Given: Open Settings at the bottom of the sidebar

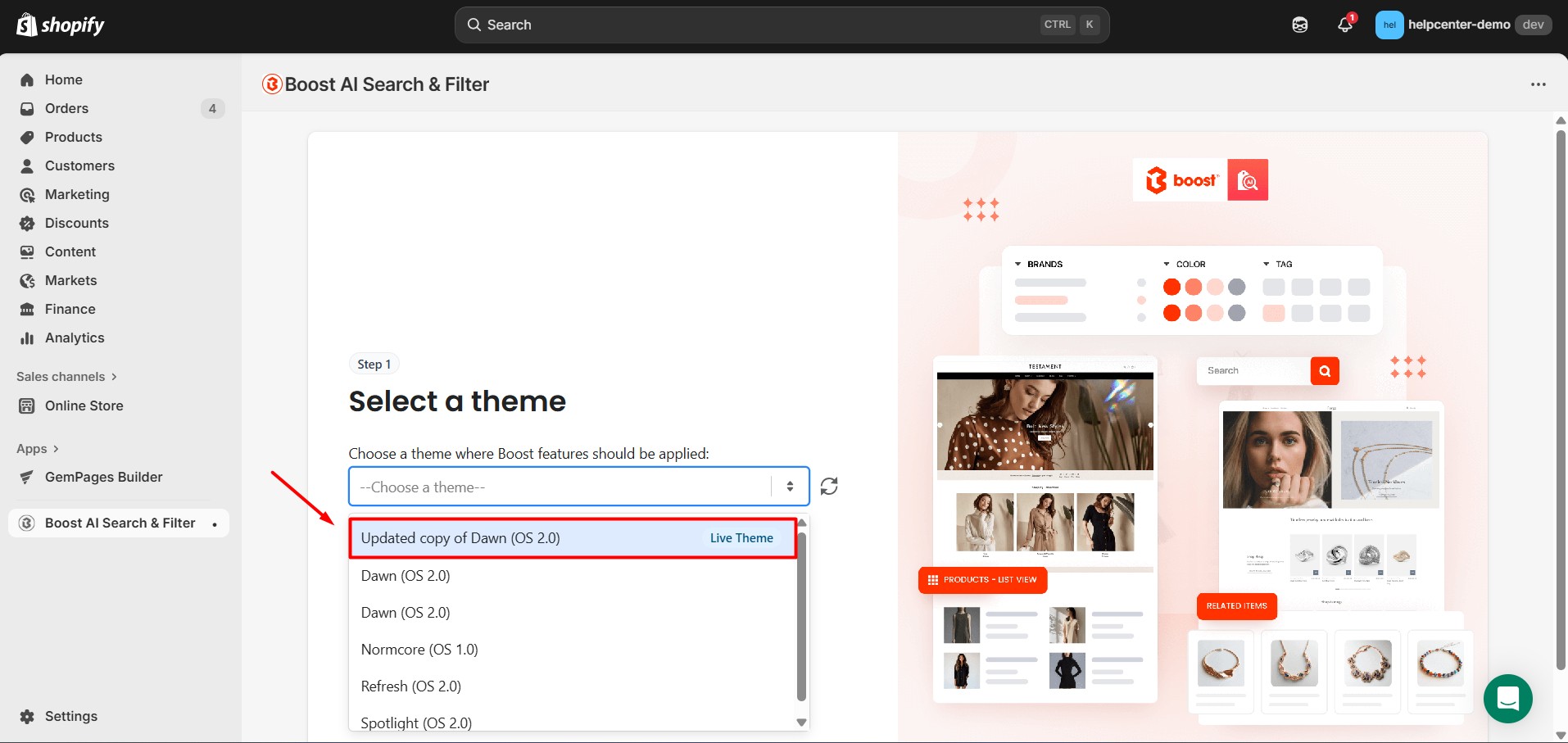Looking at the screenshot, I should click(x=71, y=716).
